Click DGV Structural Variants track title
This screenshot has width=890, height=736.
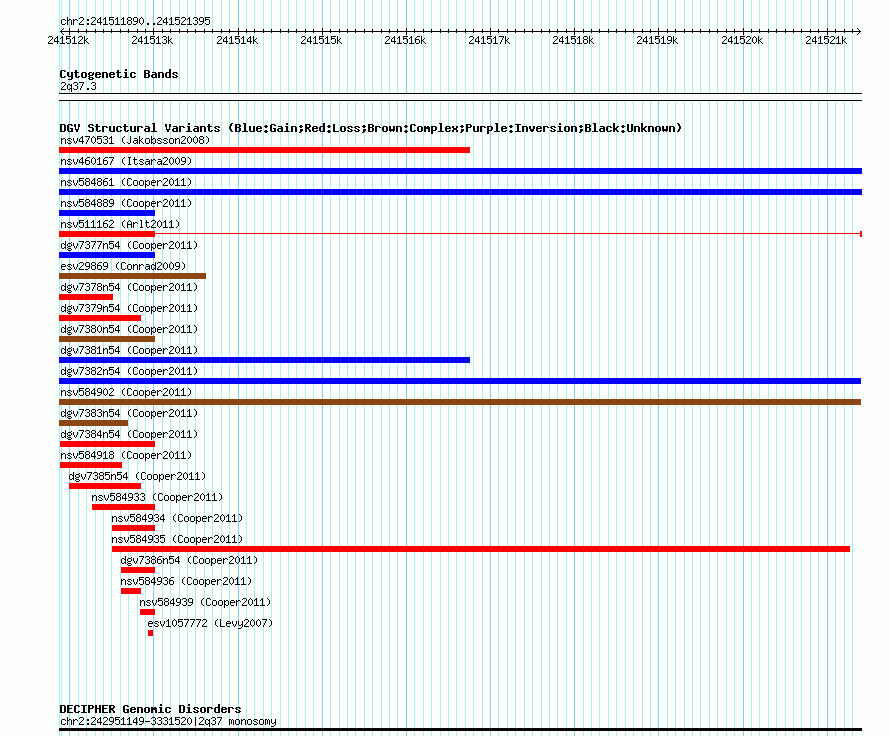click(371, 128)
